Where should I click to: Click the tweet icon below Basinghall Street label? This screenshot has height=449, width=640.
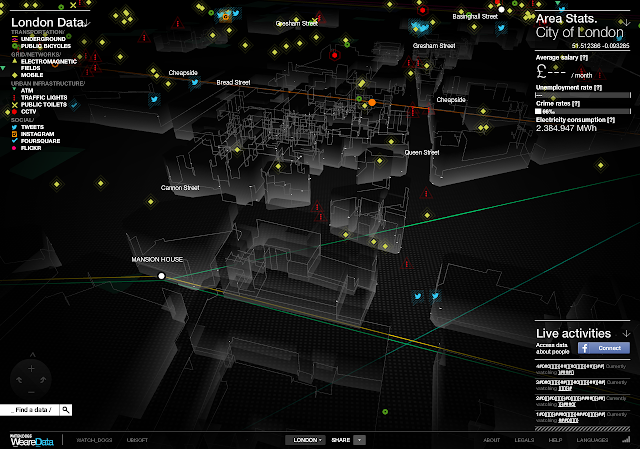(501, 28)
